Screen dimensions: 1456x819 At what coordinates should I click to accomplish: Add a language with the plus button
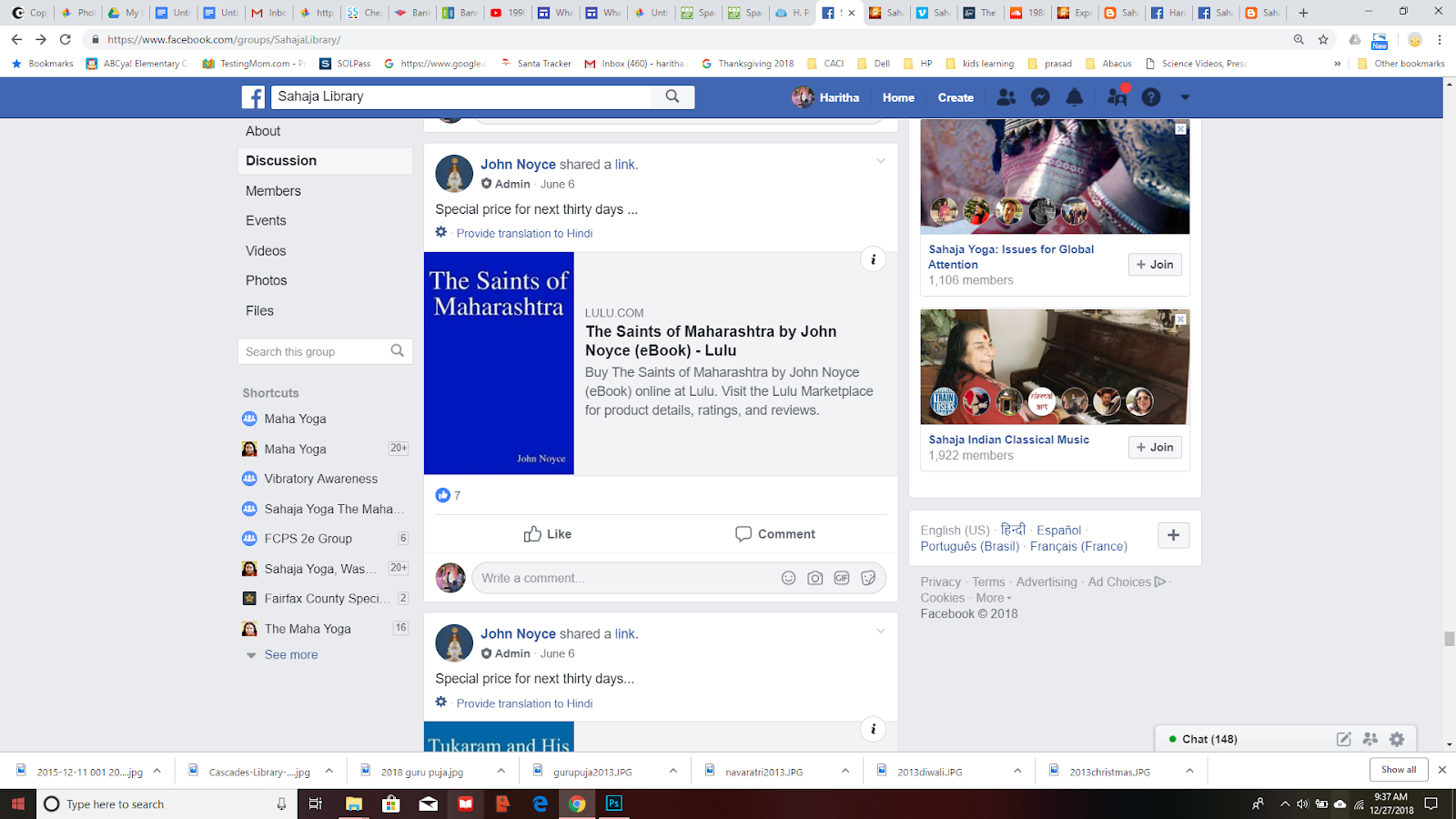(1173, 535)
